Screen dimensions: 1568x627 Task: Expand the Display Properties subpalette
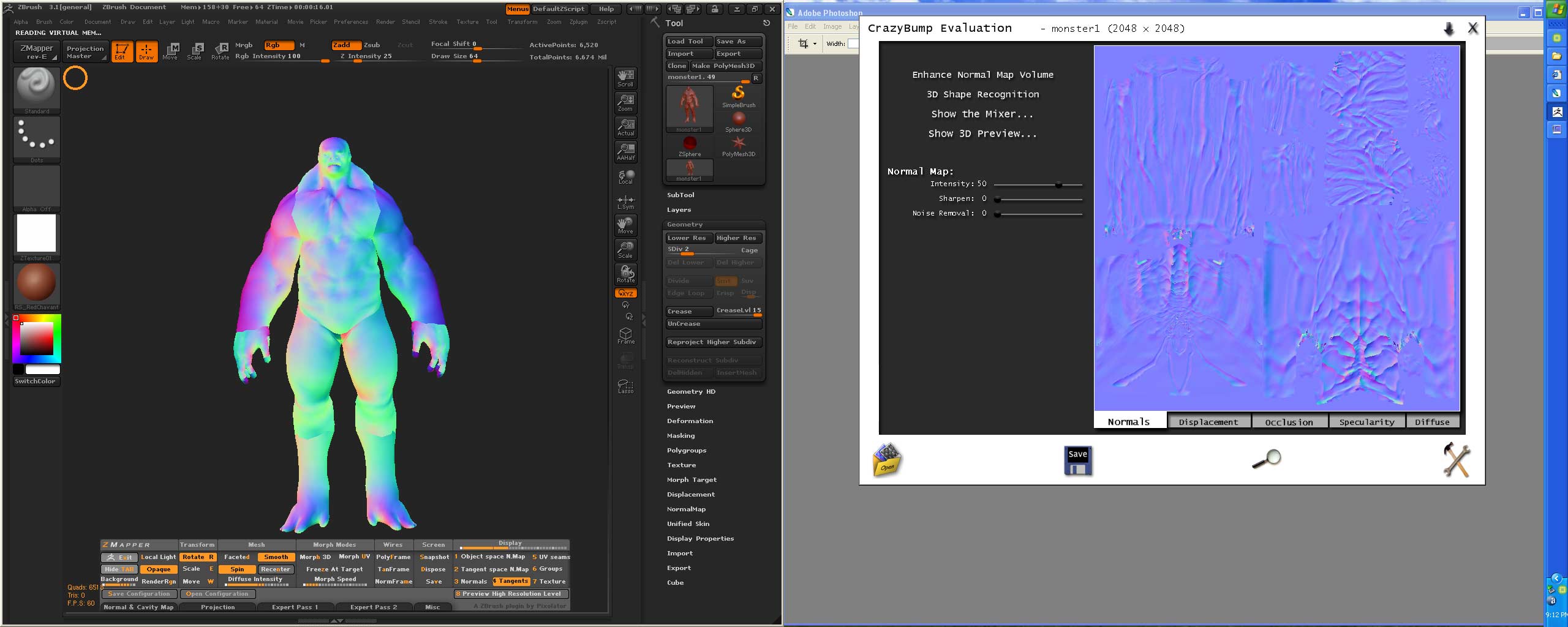pos(700,538)
